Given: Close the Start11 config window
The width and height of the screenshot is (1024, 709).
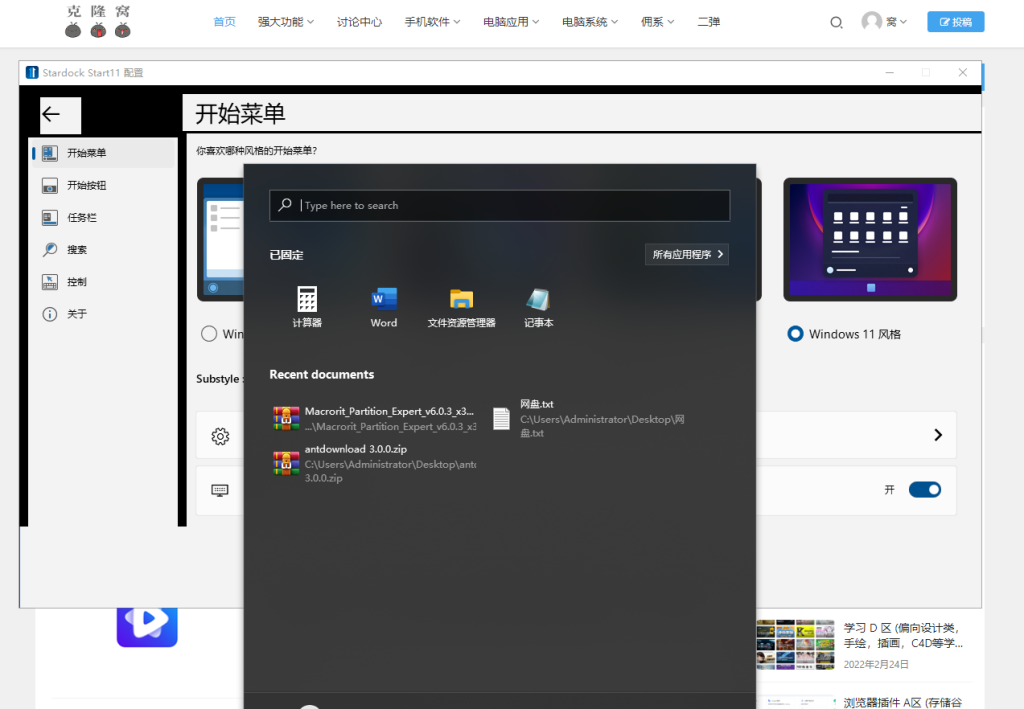Looking at the screenshot, I should (963, 72).
